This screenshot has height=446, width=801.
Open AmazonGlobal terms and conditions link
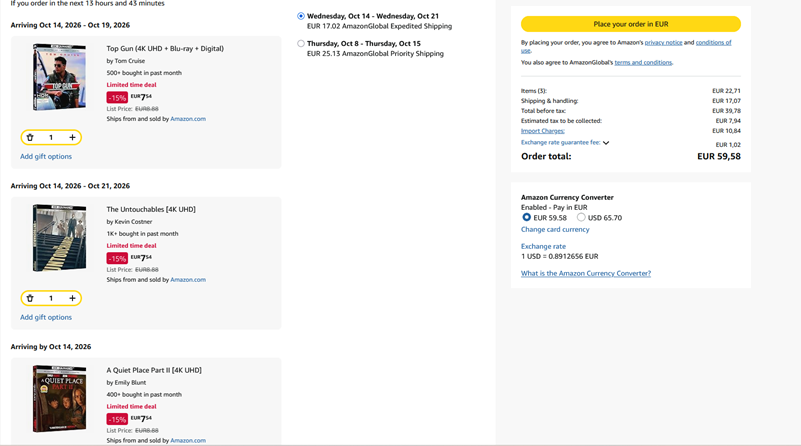pyautogui.click(x=643, y=62)
